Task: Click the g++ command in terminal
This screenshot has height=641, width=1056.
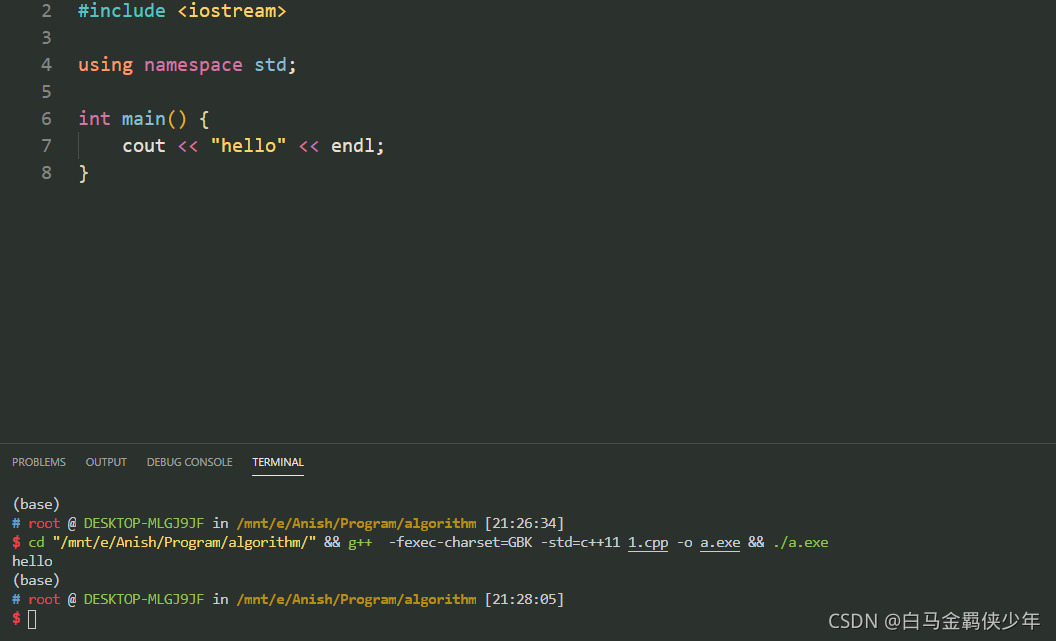Action: 360,543
